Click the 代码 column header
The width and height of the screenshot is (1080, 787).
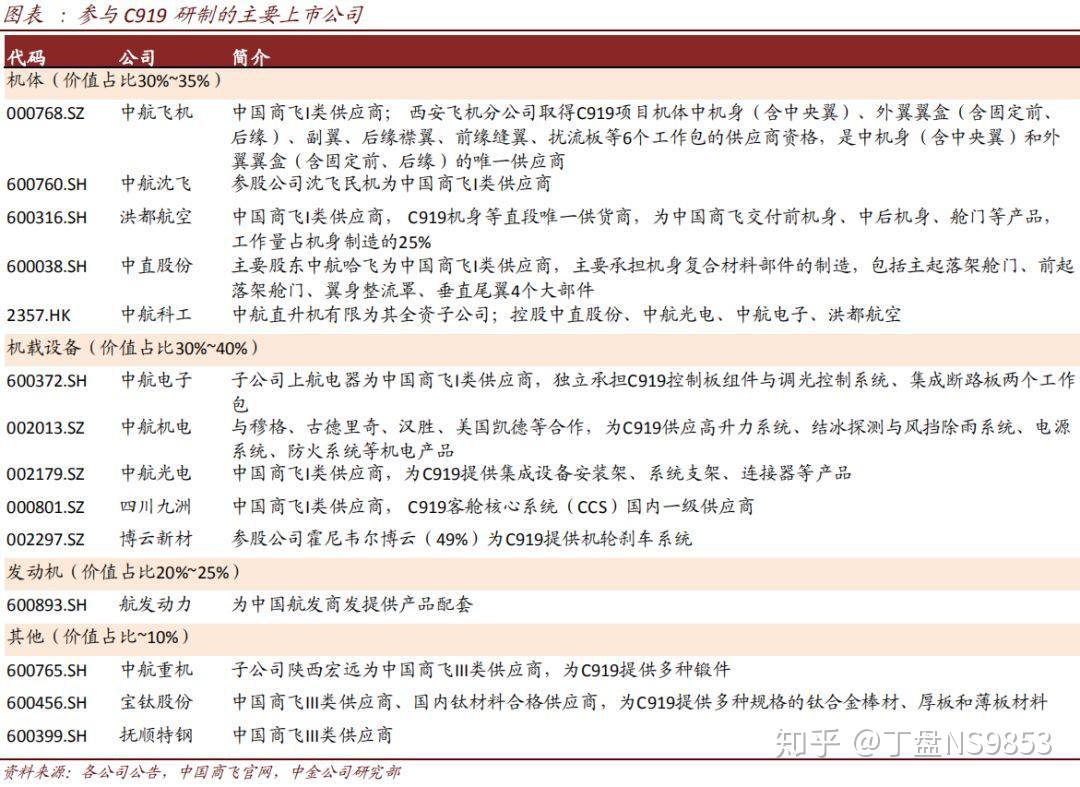click(26, 56)
